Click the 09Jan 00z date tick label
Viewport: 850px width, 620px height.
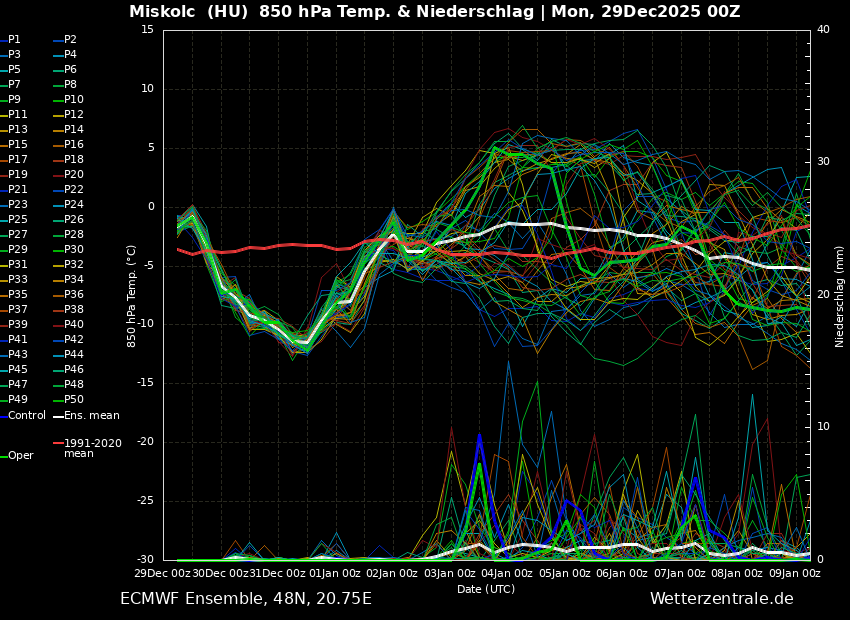coord(796,573)
